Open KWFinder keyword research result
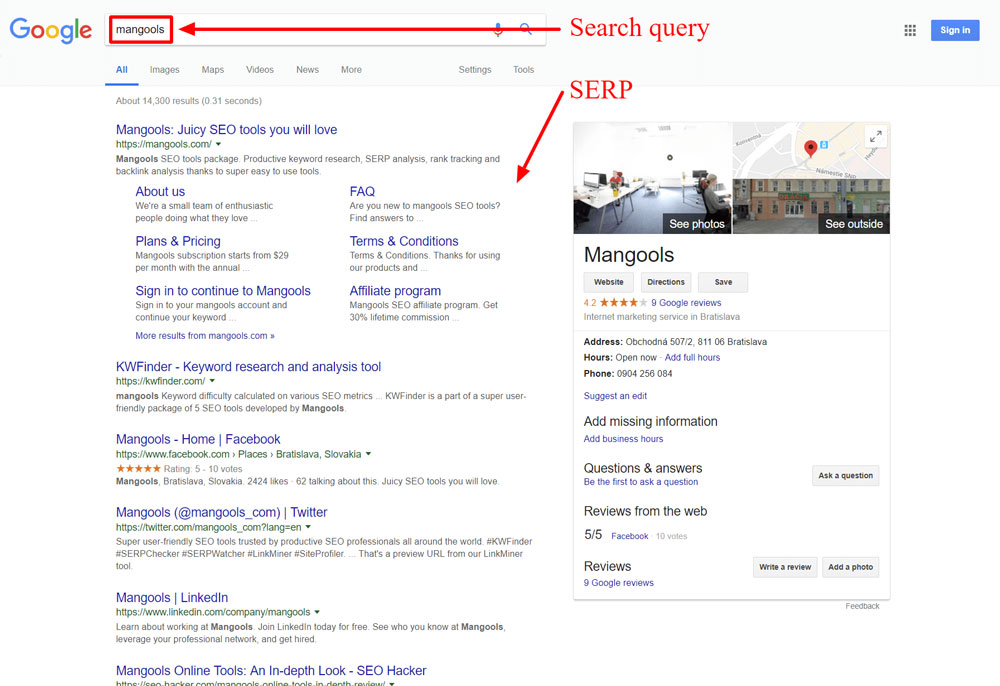This screenshot has height=686, width=1000. 248,367
